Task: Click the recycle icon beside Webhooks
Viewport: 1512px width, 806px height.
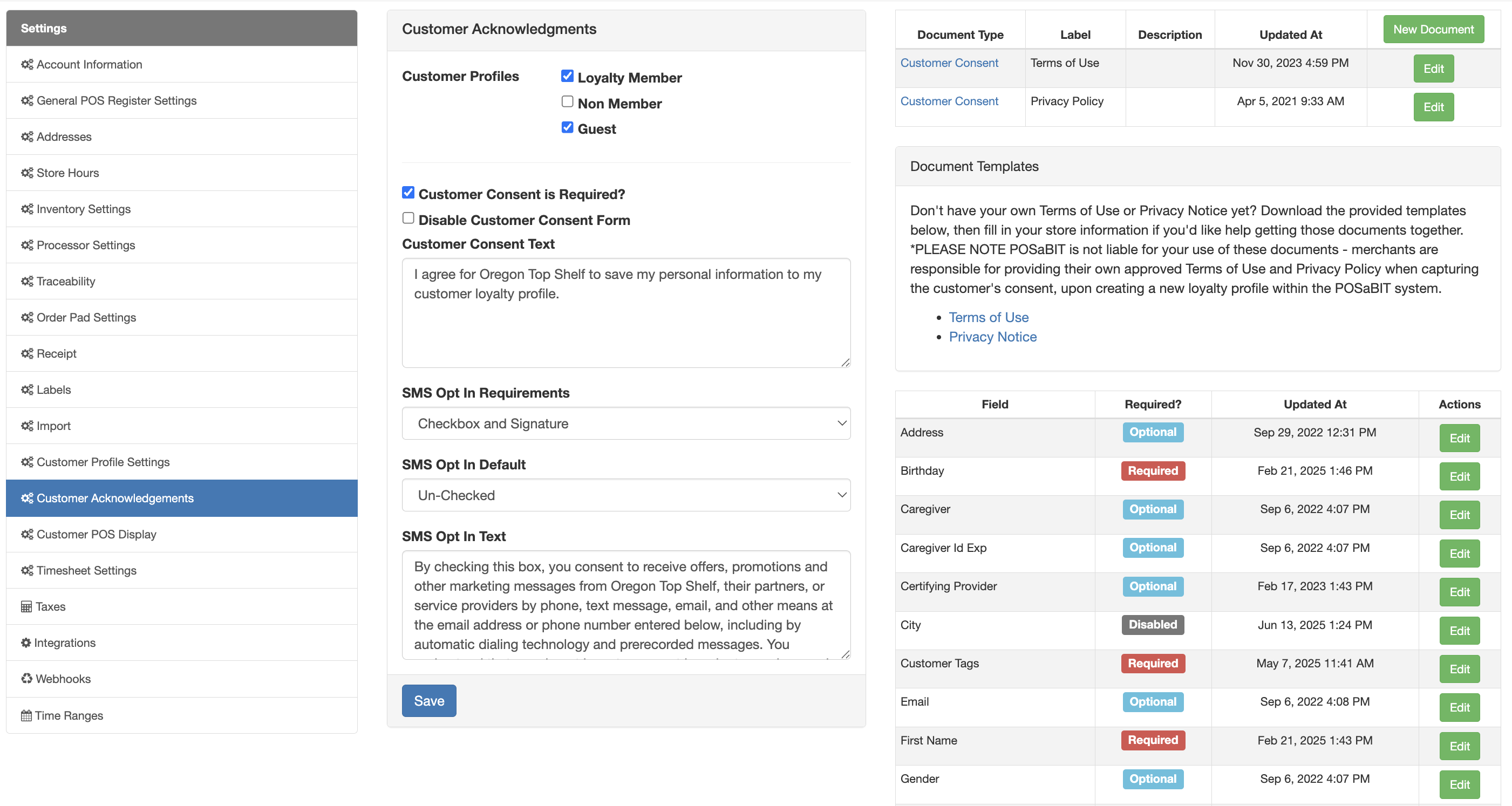Action: pyautogui.click(x=26, y=679)
